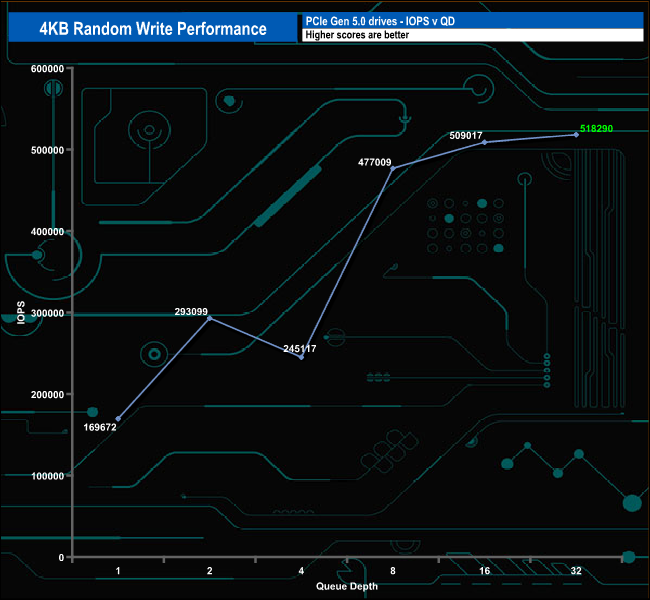Select the 245117 data label

[300, 349]
